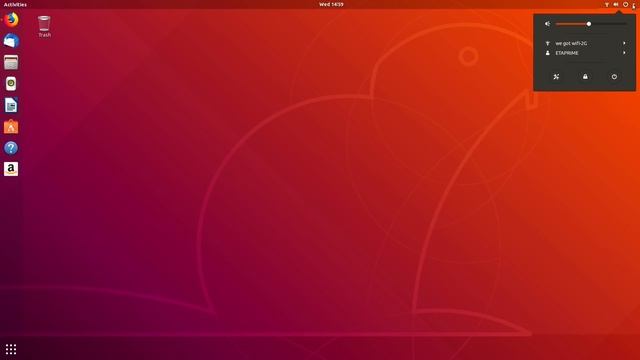The height and width of the screenshot is (360, 640).
Task: Open the Help icon in dock
Action: [x=11, y=148]
